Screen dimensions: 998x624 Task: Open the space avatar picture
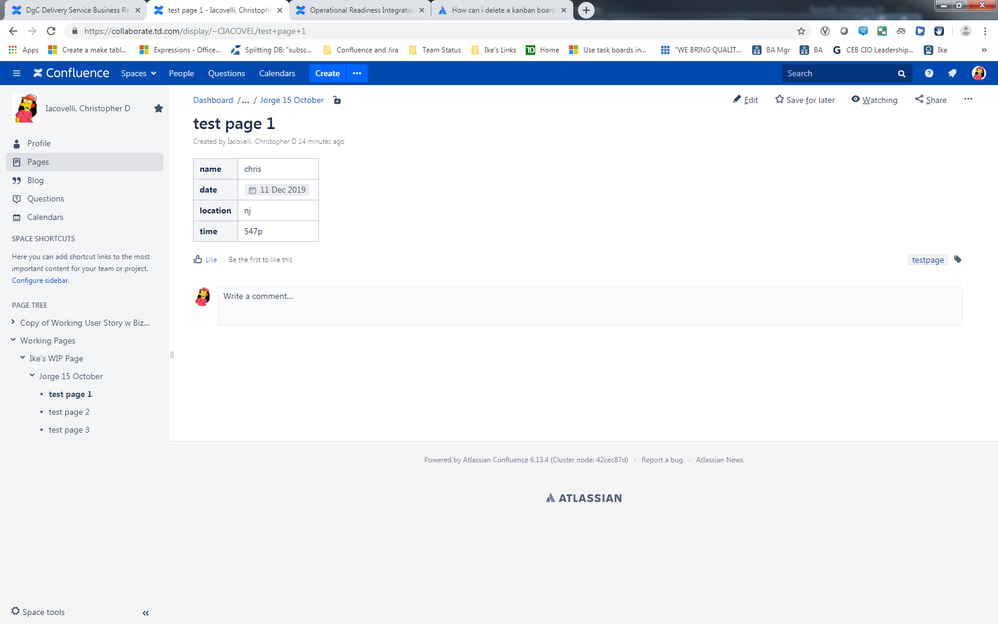click(26, 108)
